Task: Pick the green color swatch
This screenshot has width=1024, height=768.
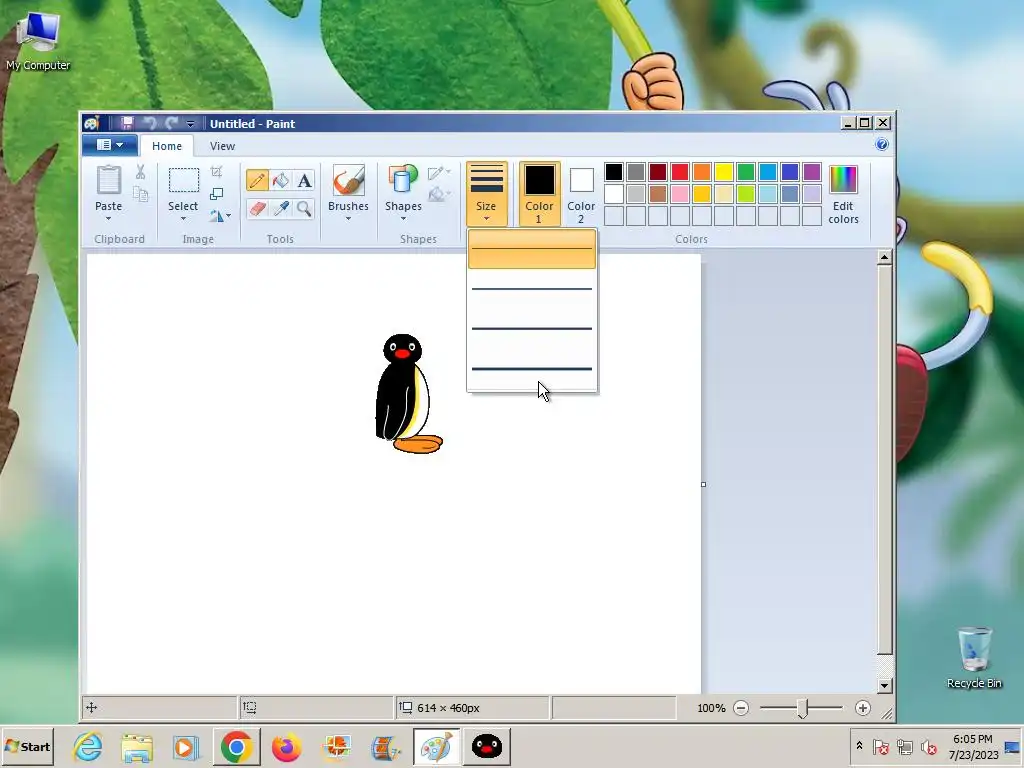Action: [x=746, y=172]
